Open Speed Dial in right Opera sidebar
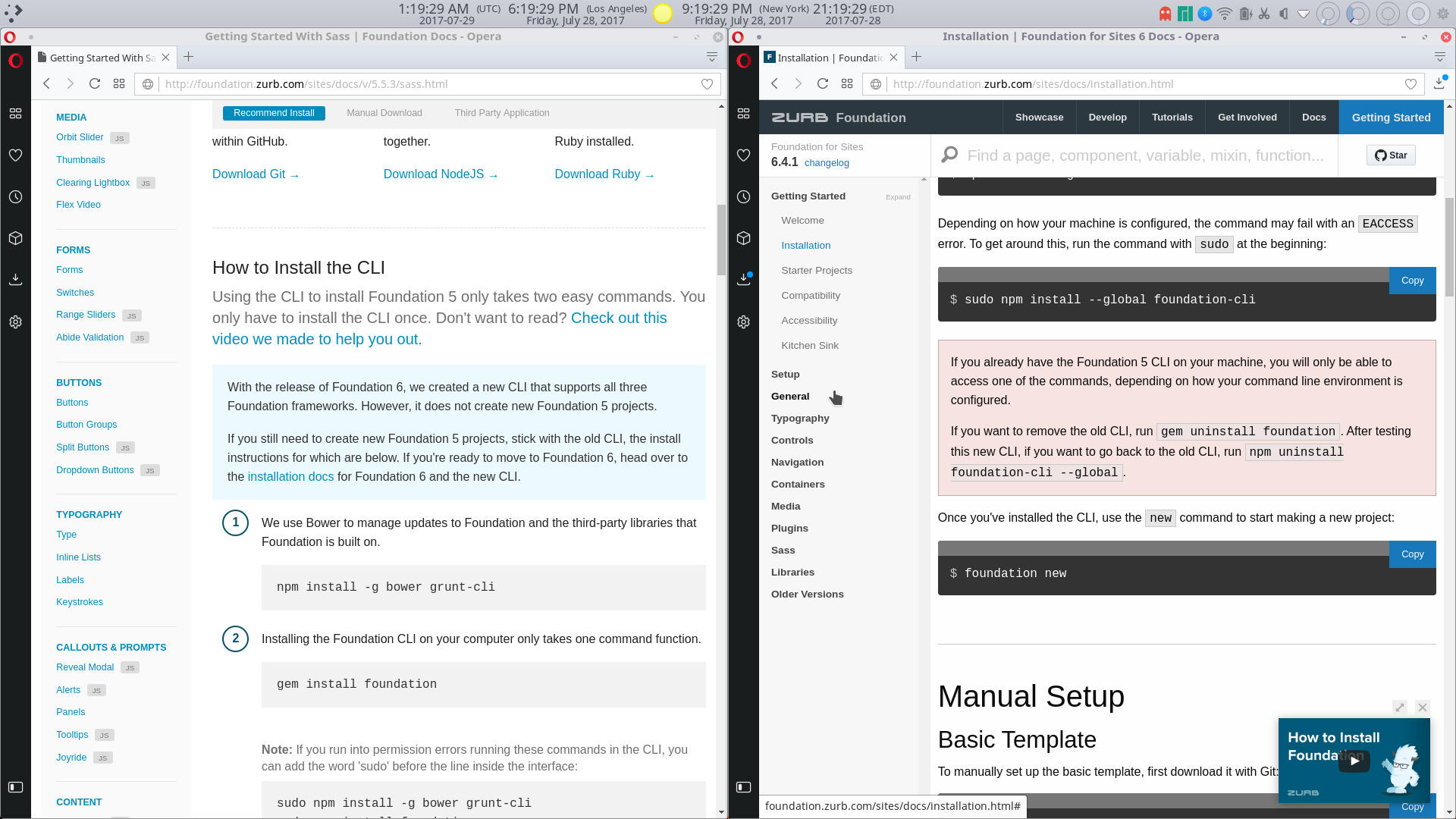Screen dimensions: 1456x819 [x=743, y=114]
